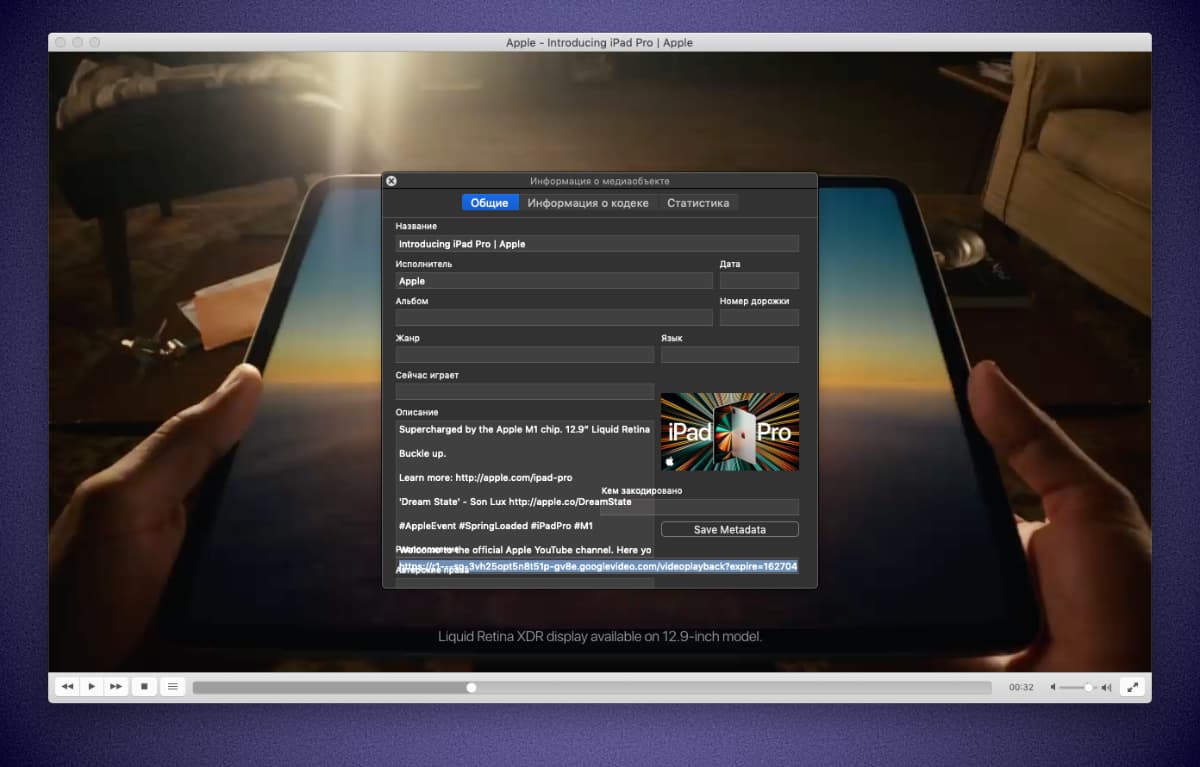This screenshot has width=1200, height=767.
Task: Click the Дата input field
Action: (759, 281)
